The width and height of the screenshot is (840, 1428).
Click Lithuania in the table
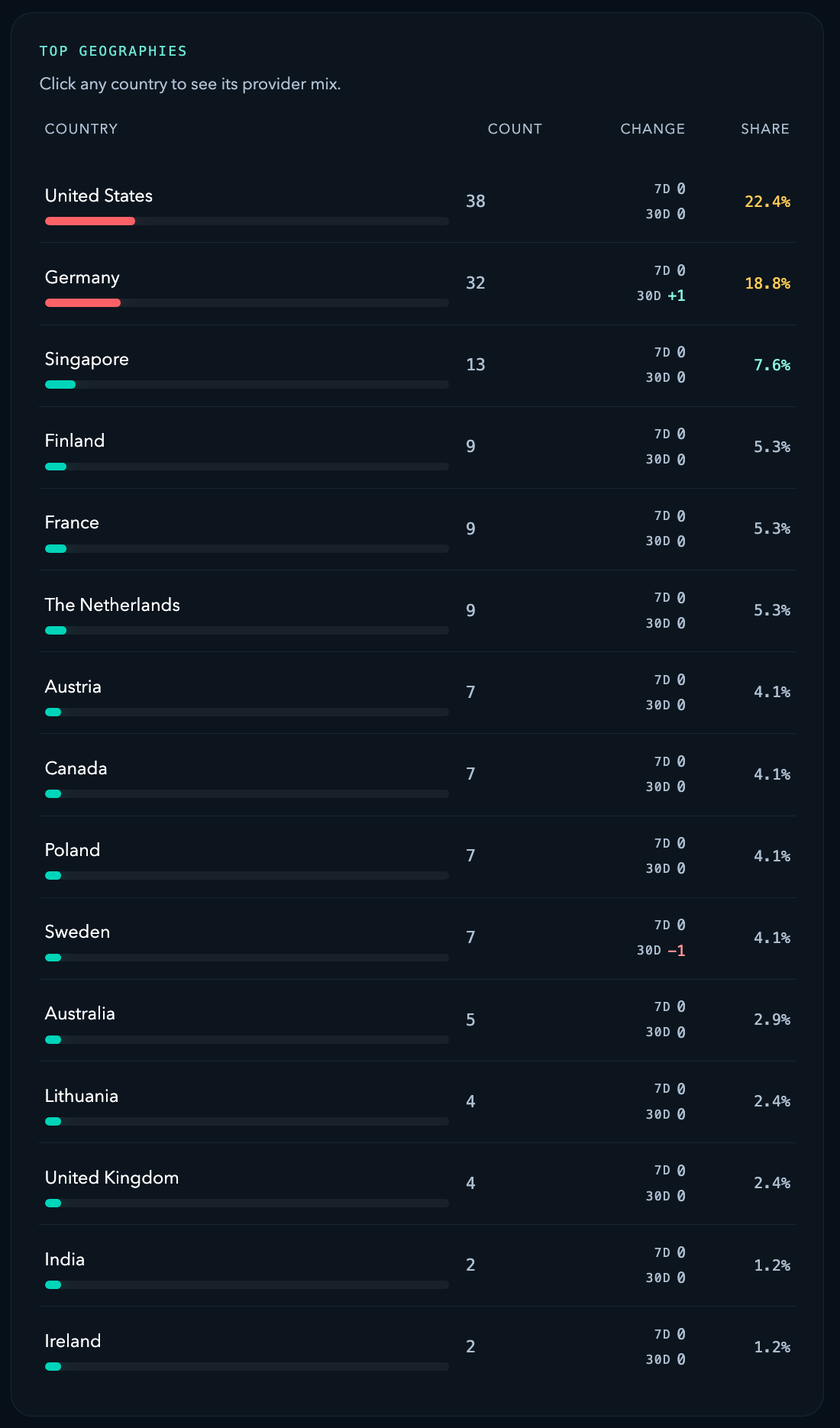81,1096
